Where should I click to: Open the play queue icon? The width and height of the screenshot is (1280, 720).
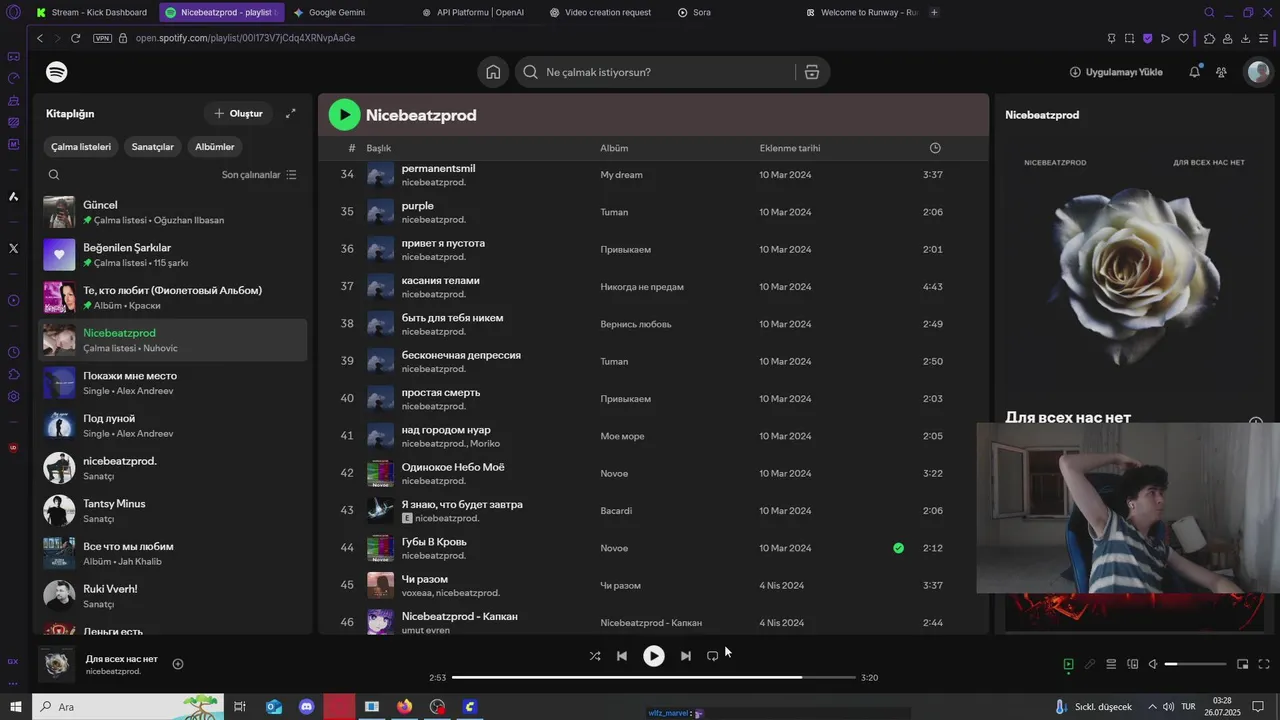click(1111, 664)
